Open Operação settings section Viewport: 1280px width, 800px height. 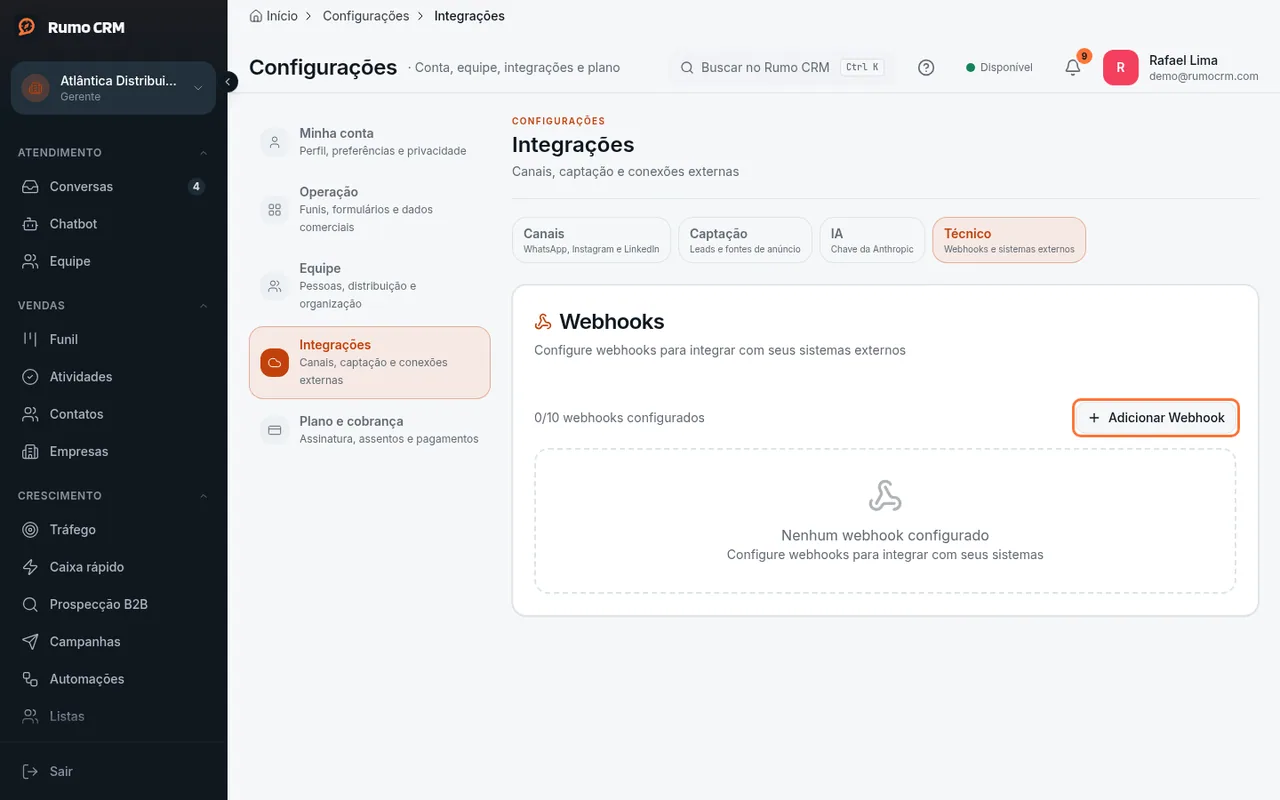point(370,209)
